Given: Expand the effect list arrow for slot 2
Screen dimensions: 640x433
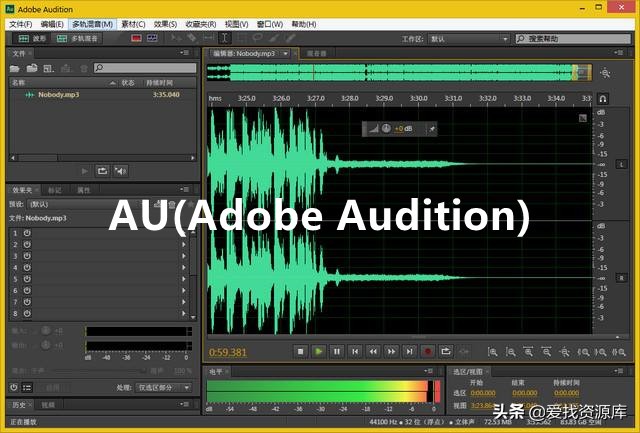Looking at the screenshot, I should point(184,244).
